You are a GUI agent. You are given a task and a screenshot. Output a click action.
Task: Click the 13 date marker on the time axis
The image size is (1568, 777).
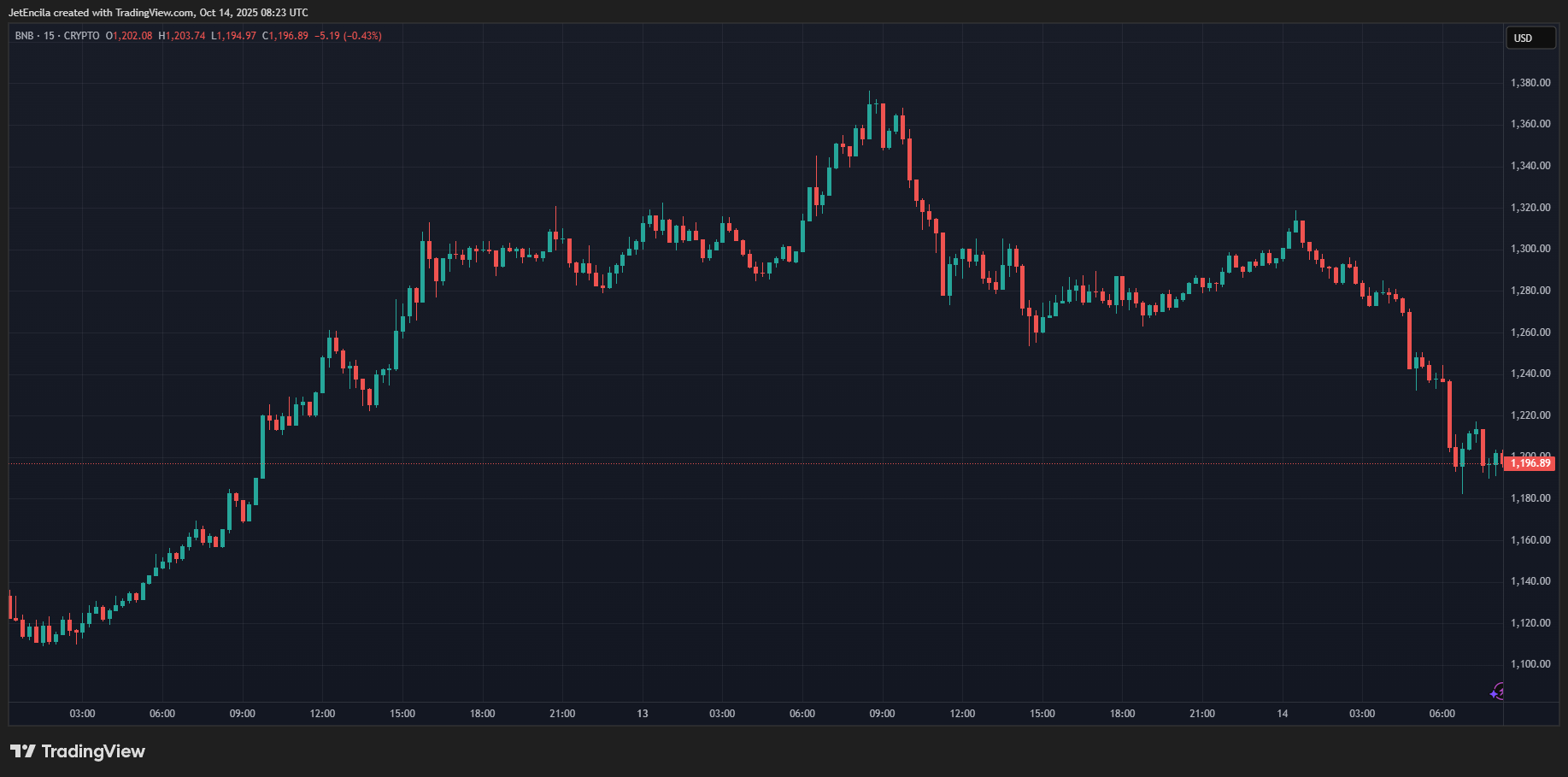click(642, 714)
